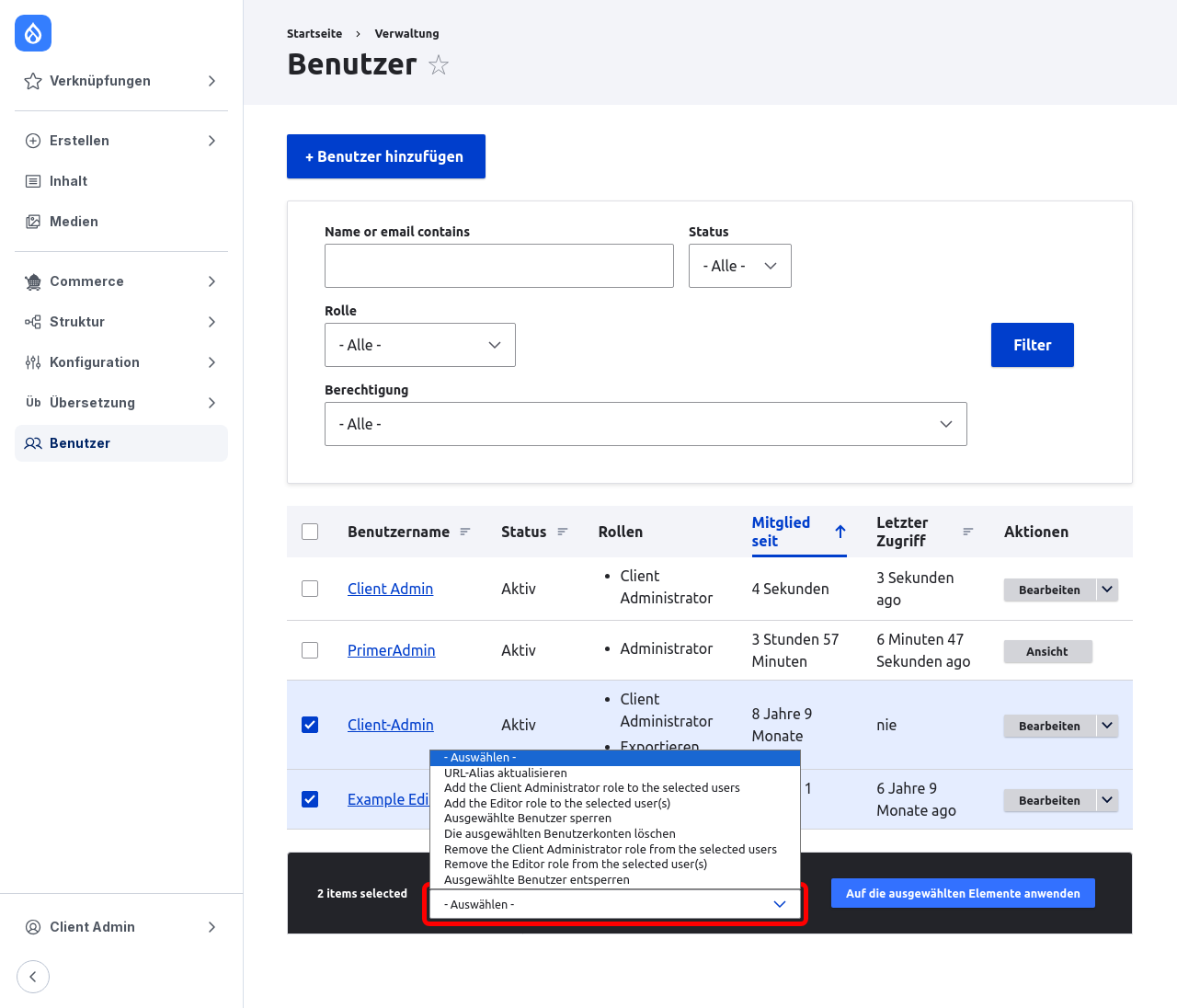This screenshot has width=1177, height=1008.
Task: Open the PrimerAdmin user link
Action: coord(392,650)
